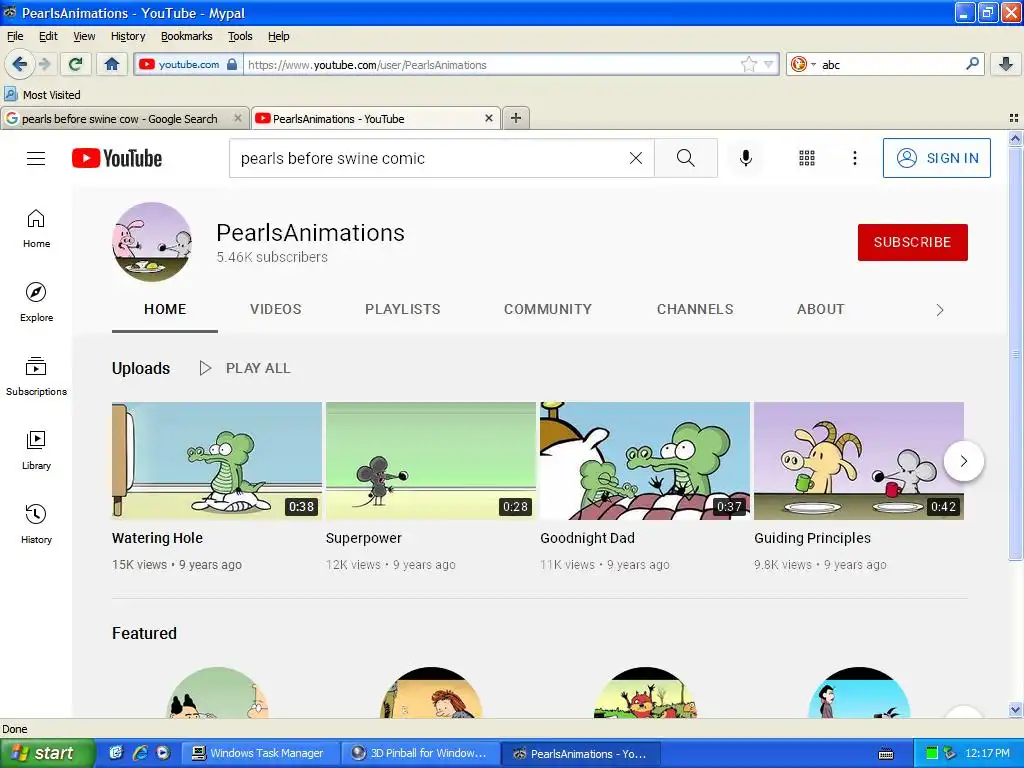Switch to Windows Task Manager on taskbar
Screen dimensions: 1024x768
[259, 753]
